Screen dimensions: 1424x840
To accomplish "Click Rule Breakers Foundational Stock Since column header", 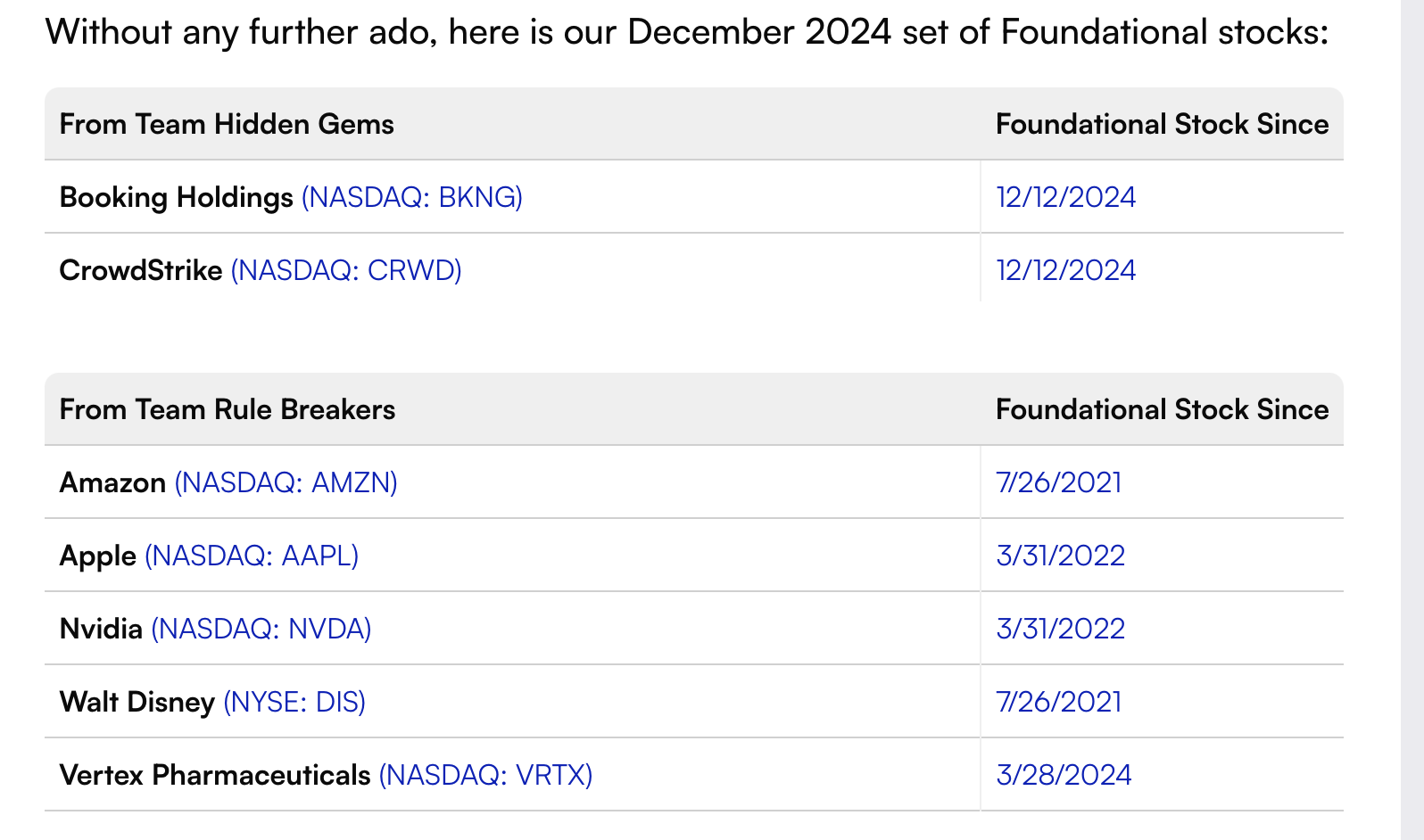I will [x=1162, y=409].
